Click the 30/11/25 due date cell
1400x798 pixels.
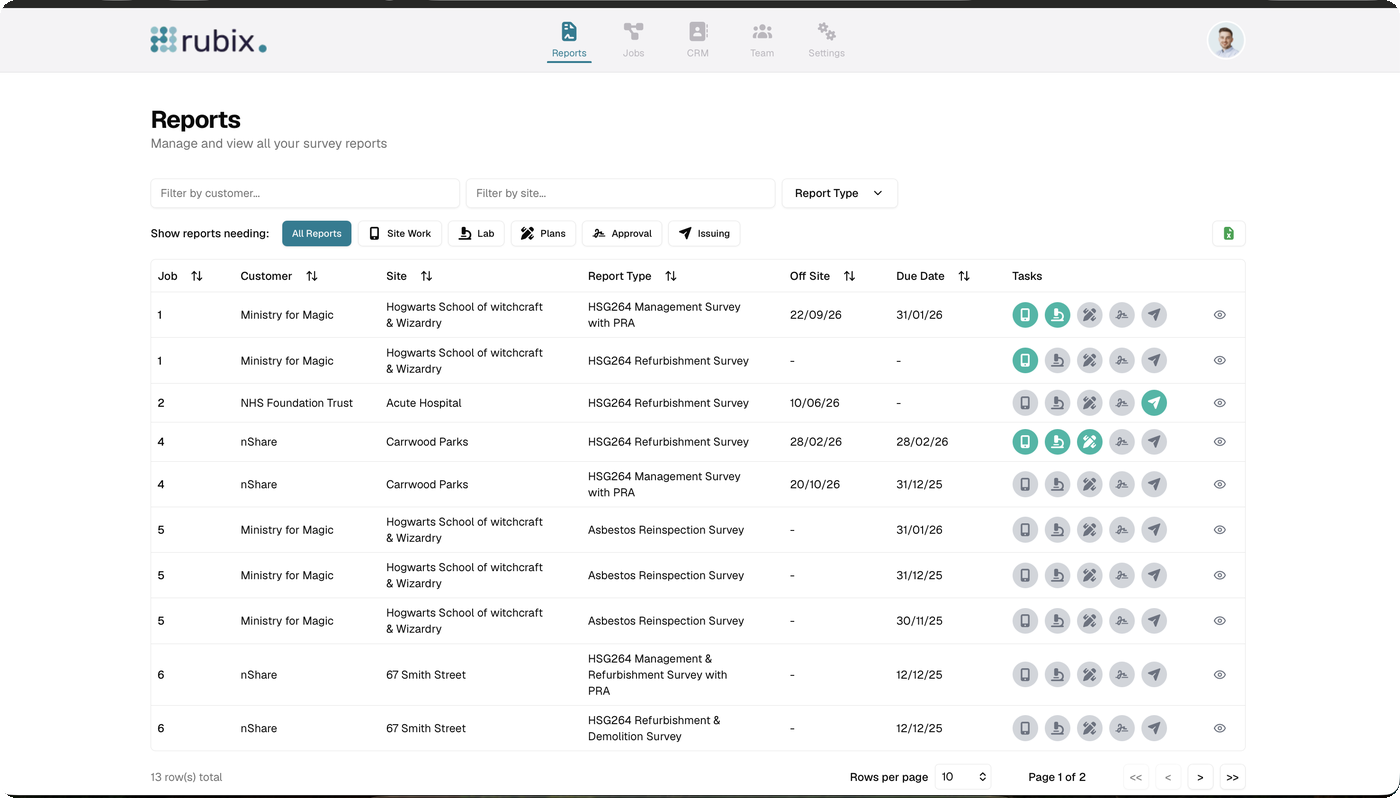pos(919,621)
